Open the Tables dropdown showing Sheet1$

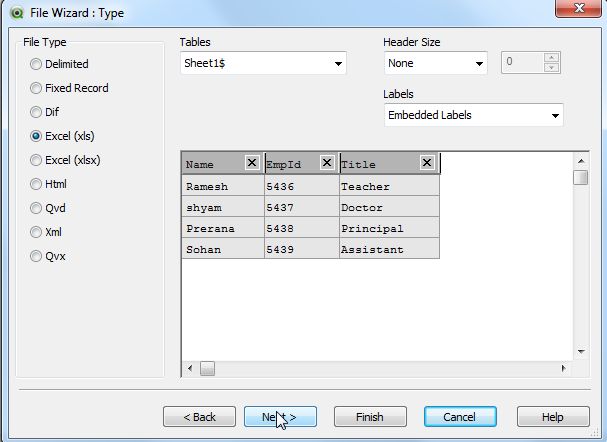(264, 63)
